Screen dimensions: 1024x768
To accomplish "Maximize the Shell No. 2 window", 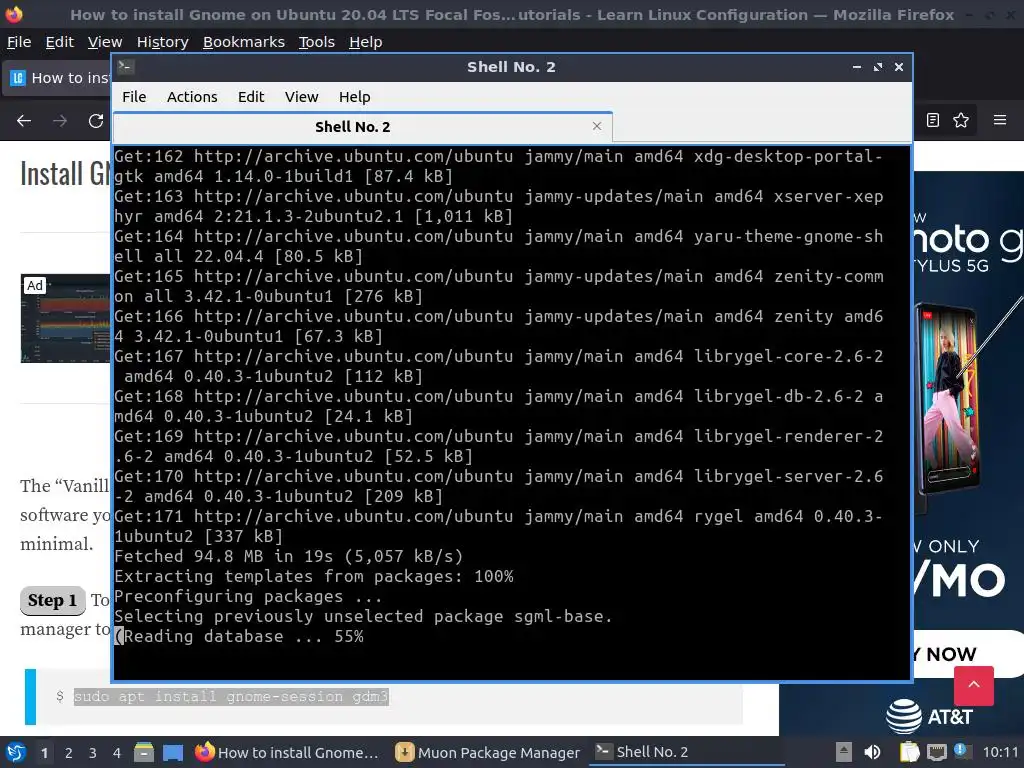I will [878, 67].
